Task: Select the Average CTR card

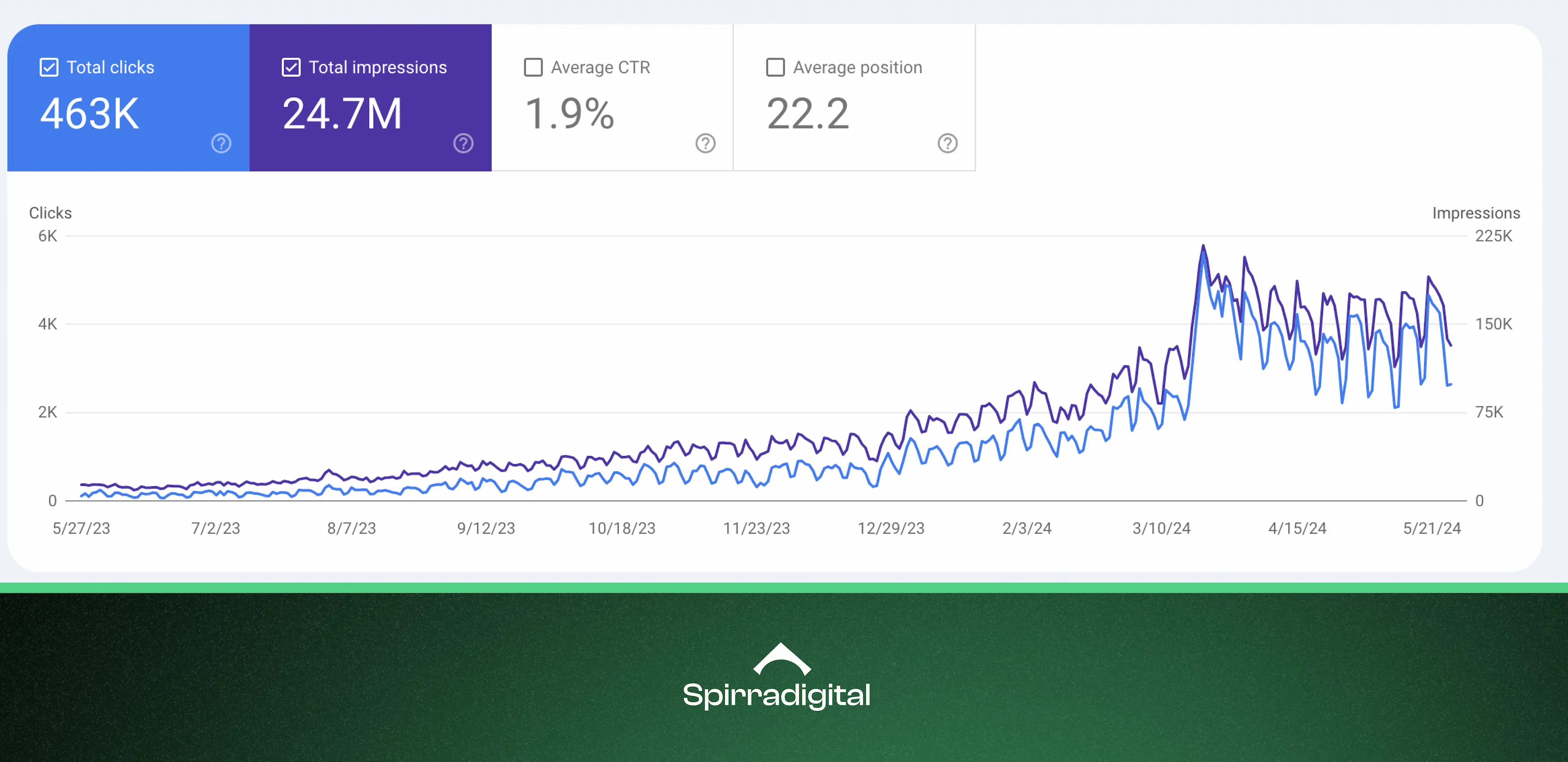Action: coord(612,97)
